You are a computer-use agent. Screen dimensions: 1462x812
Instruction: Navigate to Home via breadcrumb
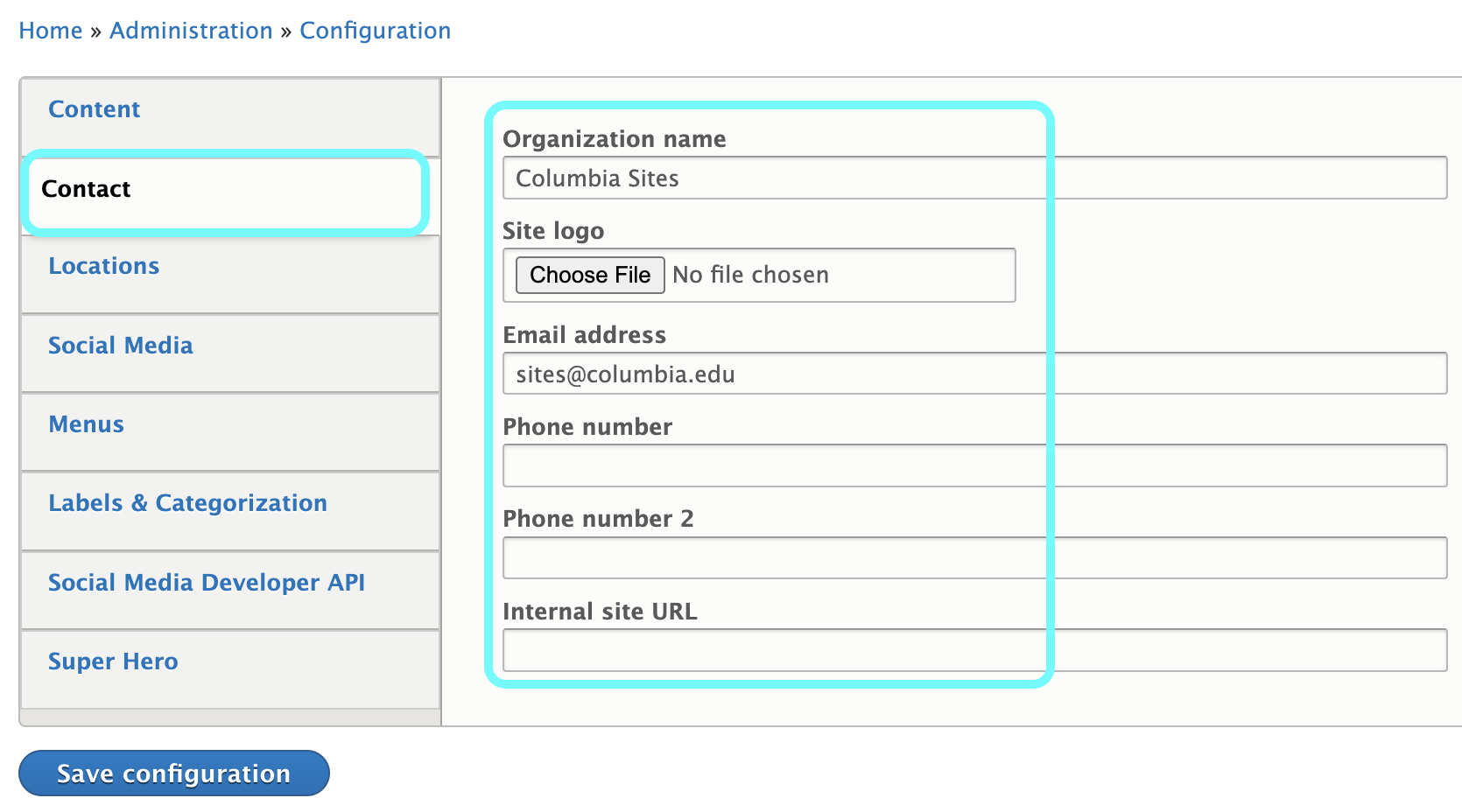click(50, 30)
